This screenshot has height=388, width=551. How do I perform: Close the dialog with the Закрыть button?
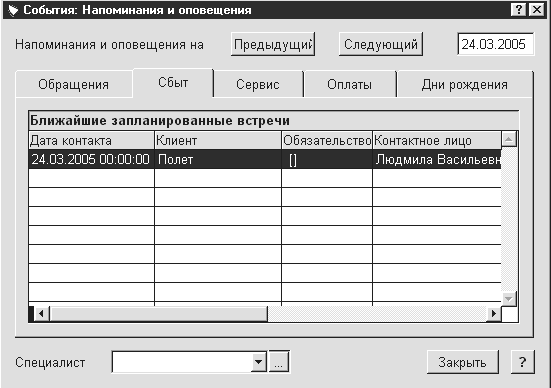pos(462,362)
